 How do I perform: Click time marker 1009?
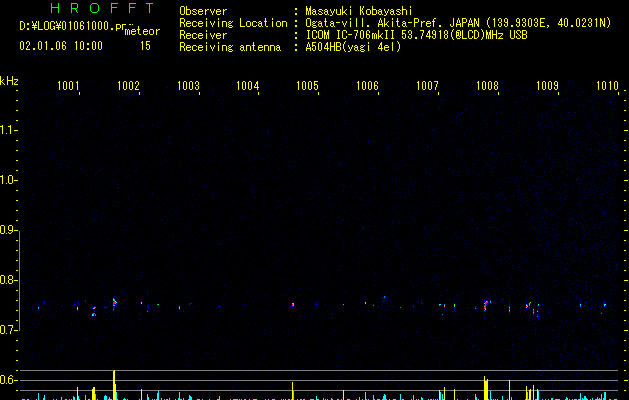click(547, 85)
